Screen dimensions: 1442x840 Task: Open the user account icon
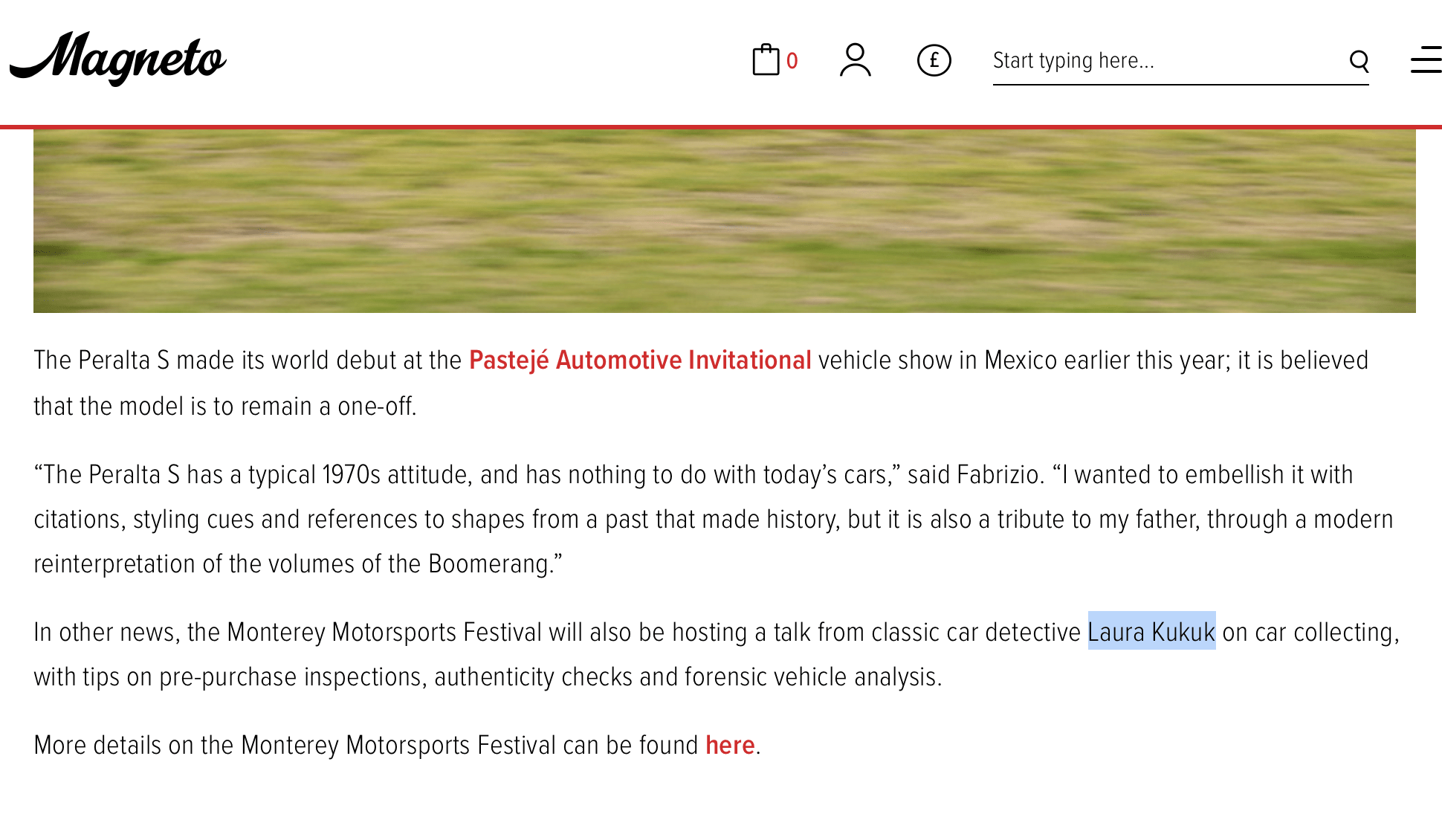(x=855, y=60)
